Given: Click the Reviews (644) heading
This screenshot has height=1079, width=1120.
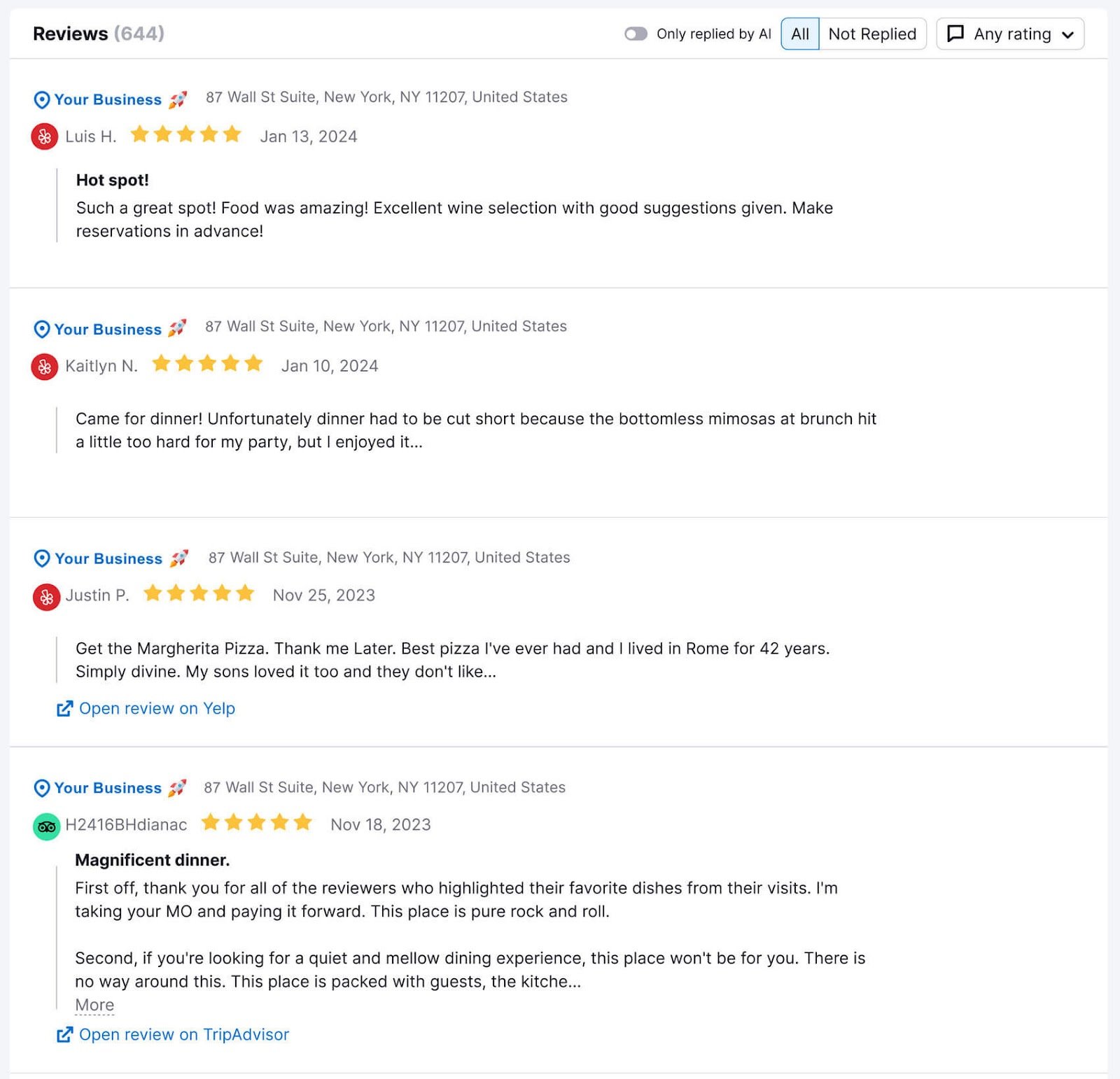Looking at the screenshot, I should [x=99, y=33].
